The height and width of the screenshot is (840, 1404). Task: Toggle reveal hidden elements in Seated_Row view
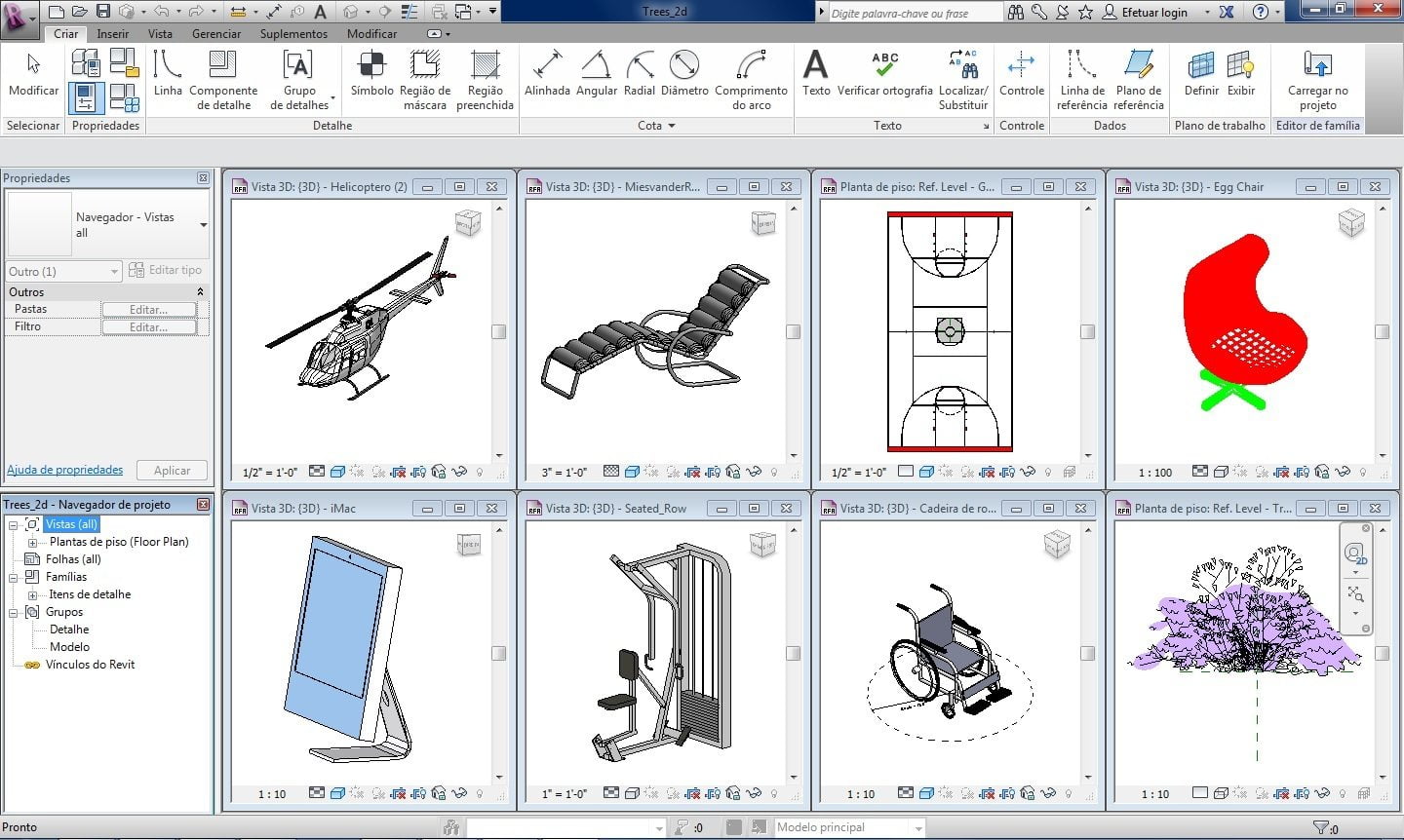(x=773, y=793)
